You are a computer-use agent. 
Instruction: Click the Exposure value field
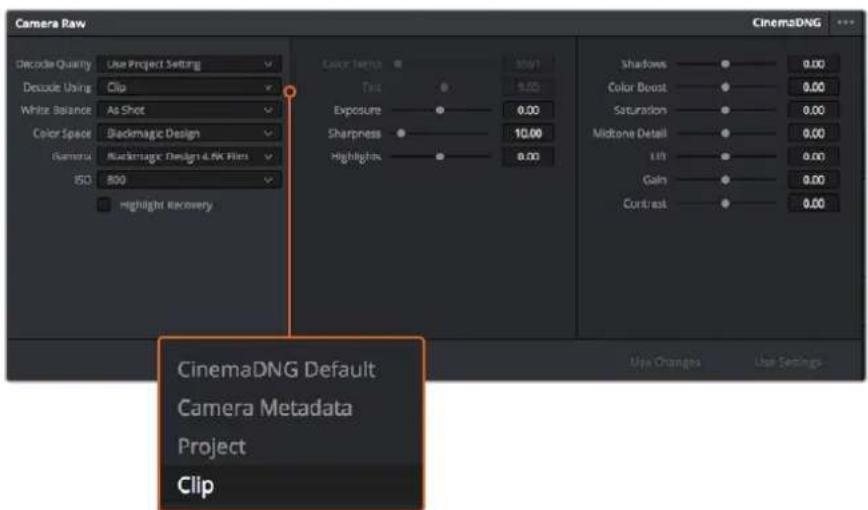[528, 110]
